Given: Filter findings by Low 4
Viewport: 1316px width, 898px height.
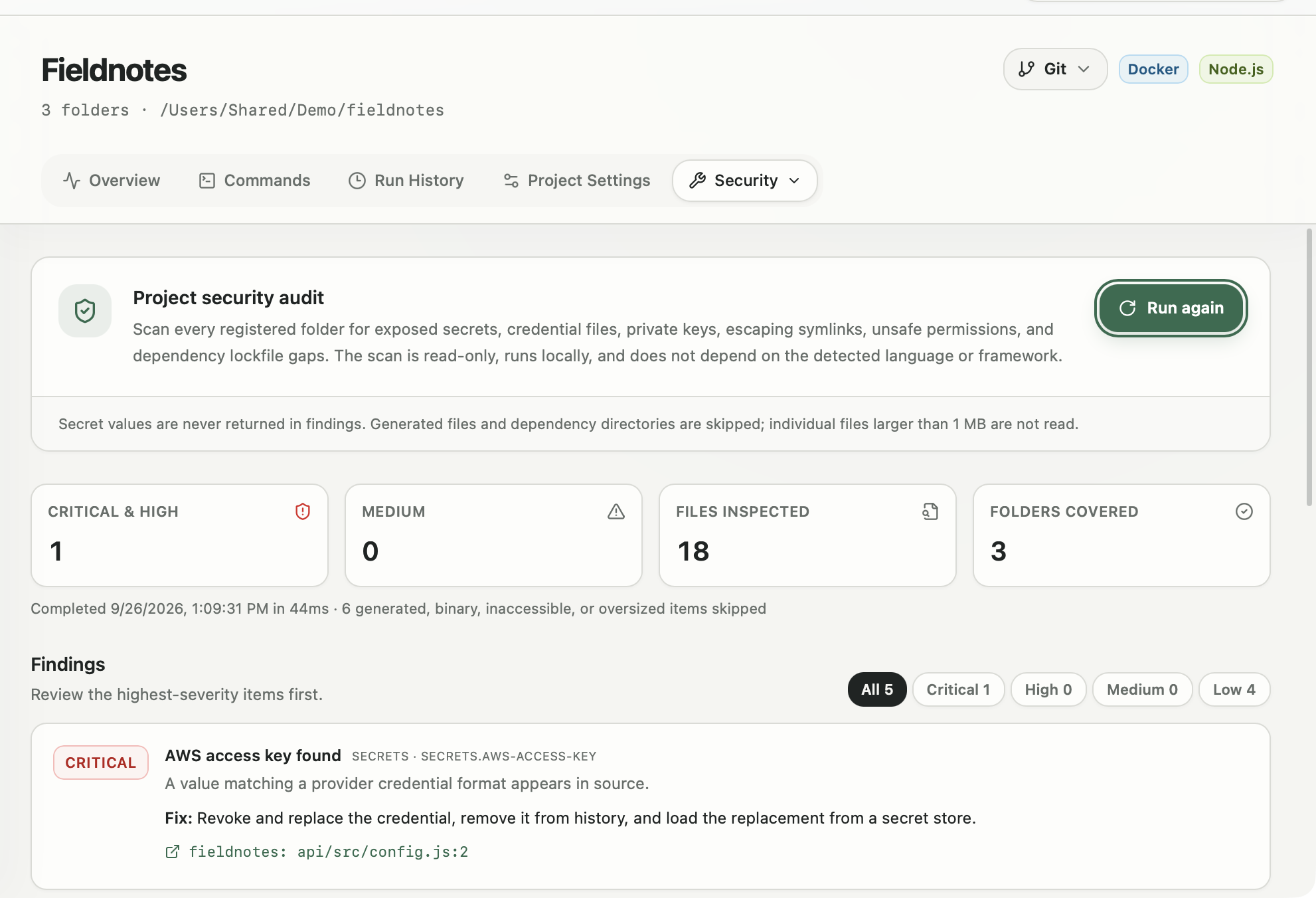Looking at the screenshot, I should pyautogui.click(x=1234, y=689).
